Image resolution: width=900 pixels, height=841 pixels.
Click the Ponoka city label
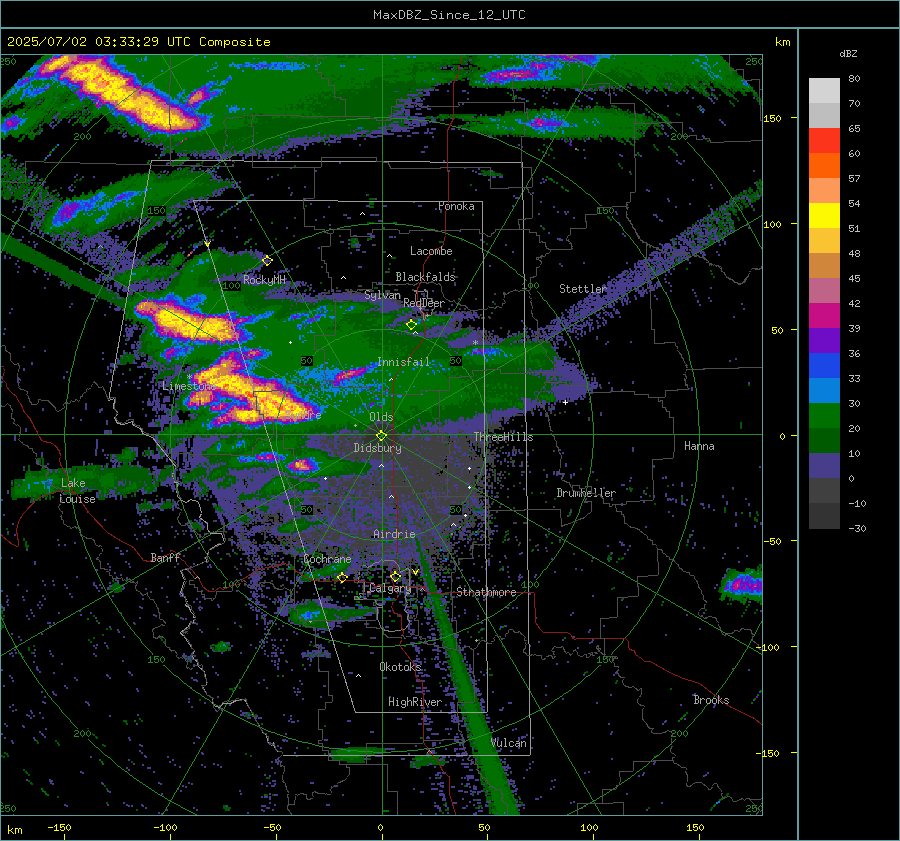[x=456, y=206]
